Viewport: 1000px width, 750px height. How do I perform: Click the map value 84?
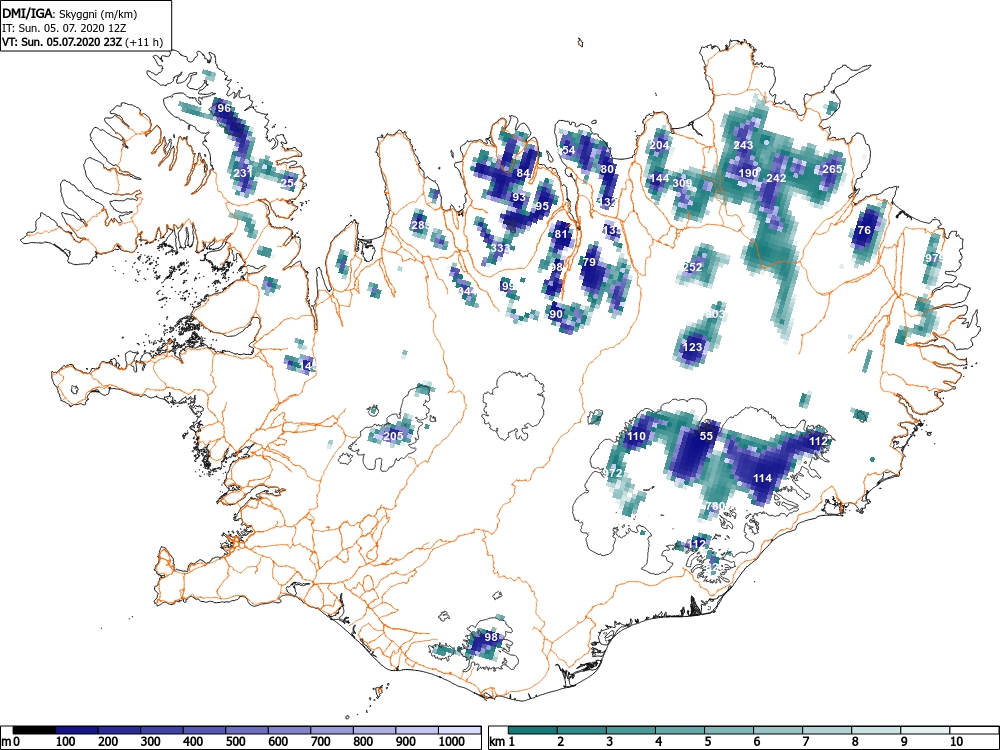click(524, 173)
